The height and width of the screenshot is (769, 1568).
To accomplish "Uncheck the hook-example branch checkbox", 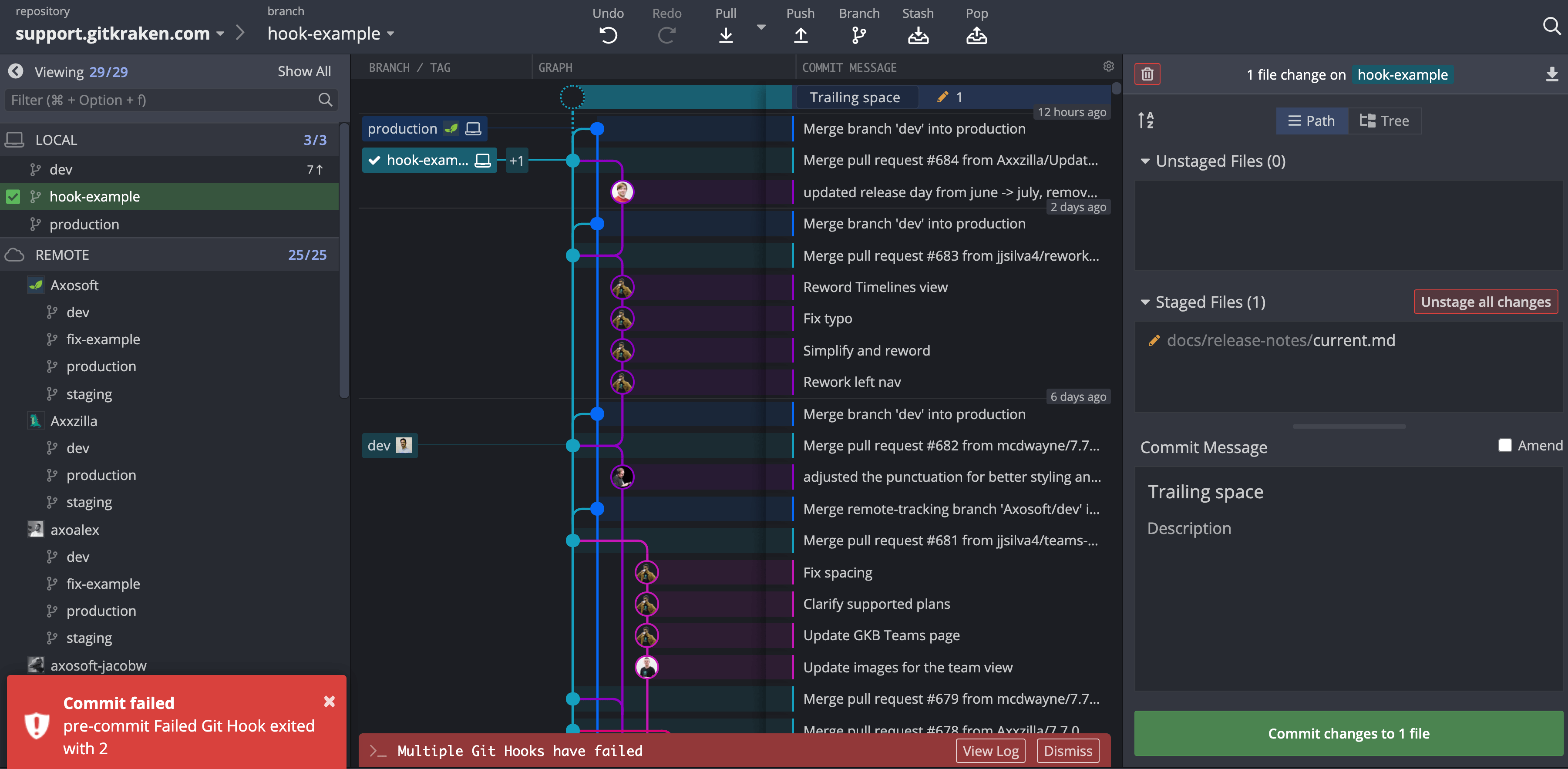I will point(13,196).
